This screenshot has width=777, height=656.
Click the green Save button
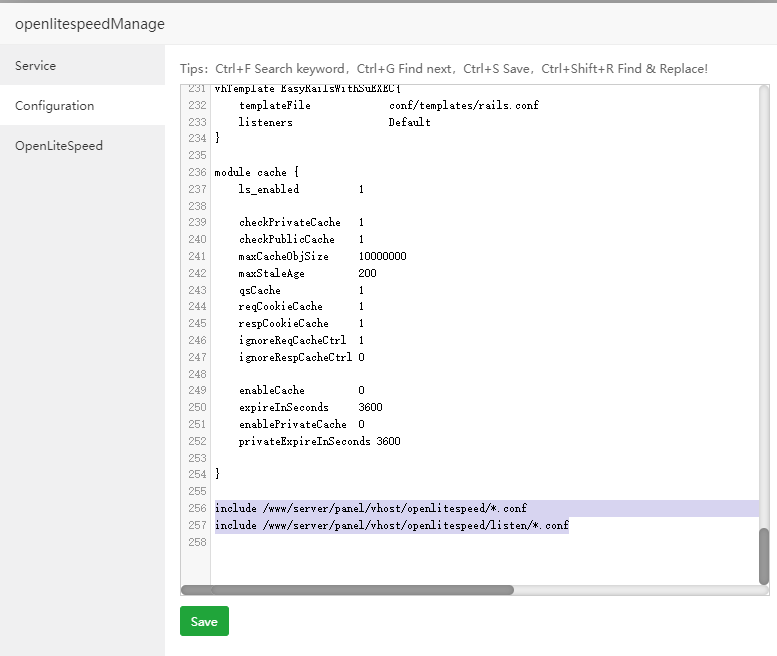pyautogui.click(x=204, y=621)
